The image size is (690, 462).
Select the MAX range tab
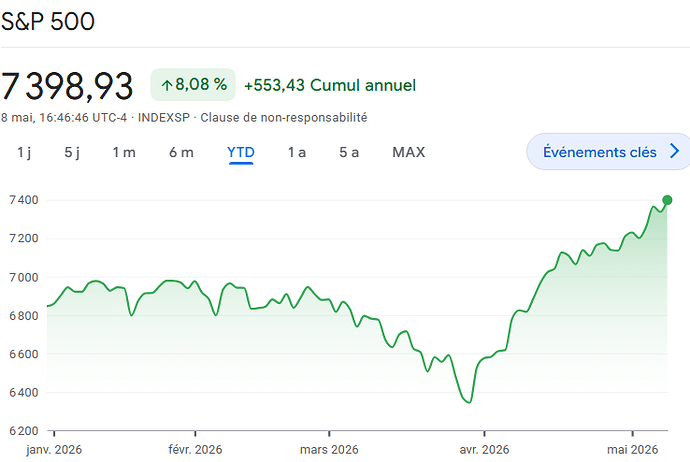pyautogui.click(x=409, y=153)
